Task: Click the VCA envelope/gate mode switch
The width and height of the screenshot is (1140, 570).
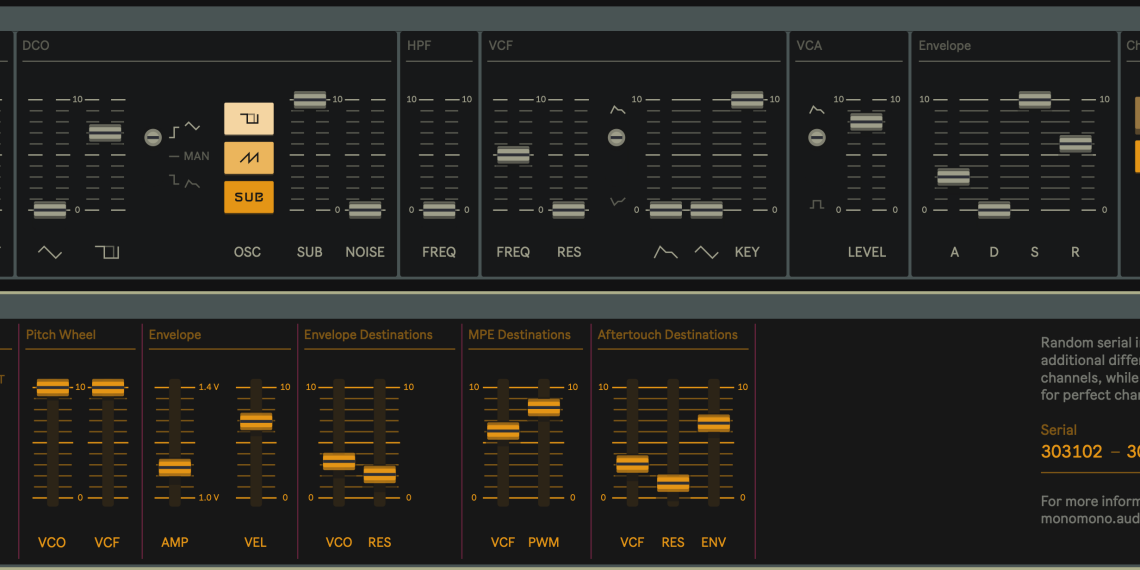Action: [817, 138]
